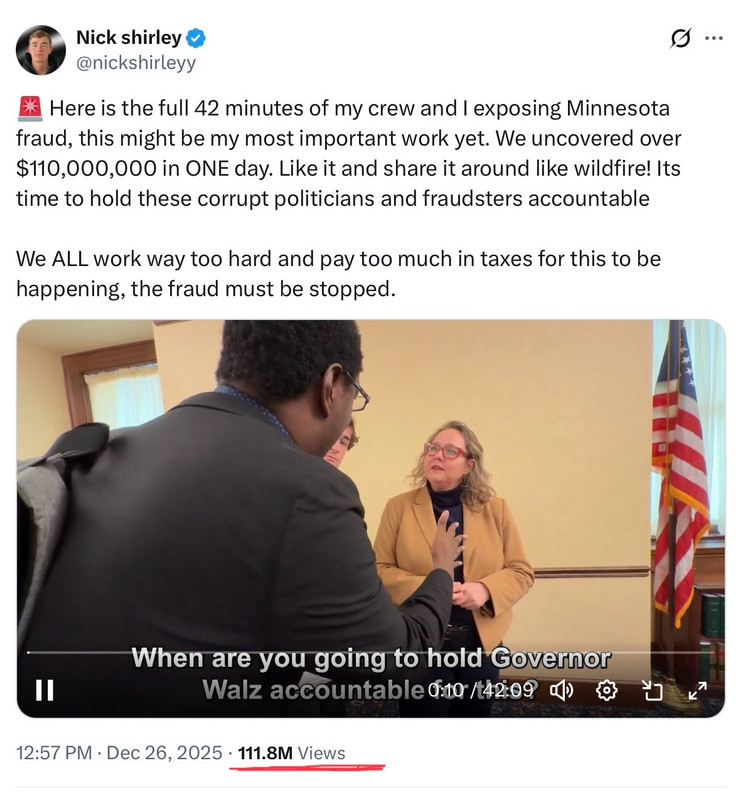Click the red siren emoji in post
745x800 pixels.
coord(30,109)
